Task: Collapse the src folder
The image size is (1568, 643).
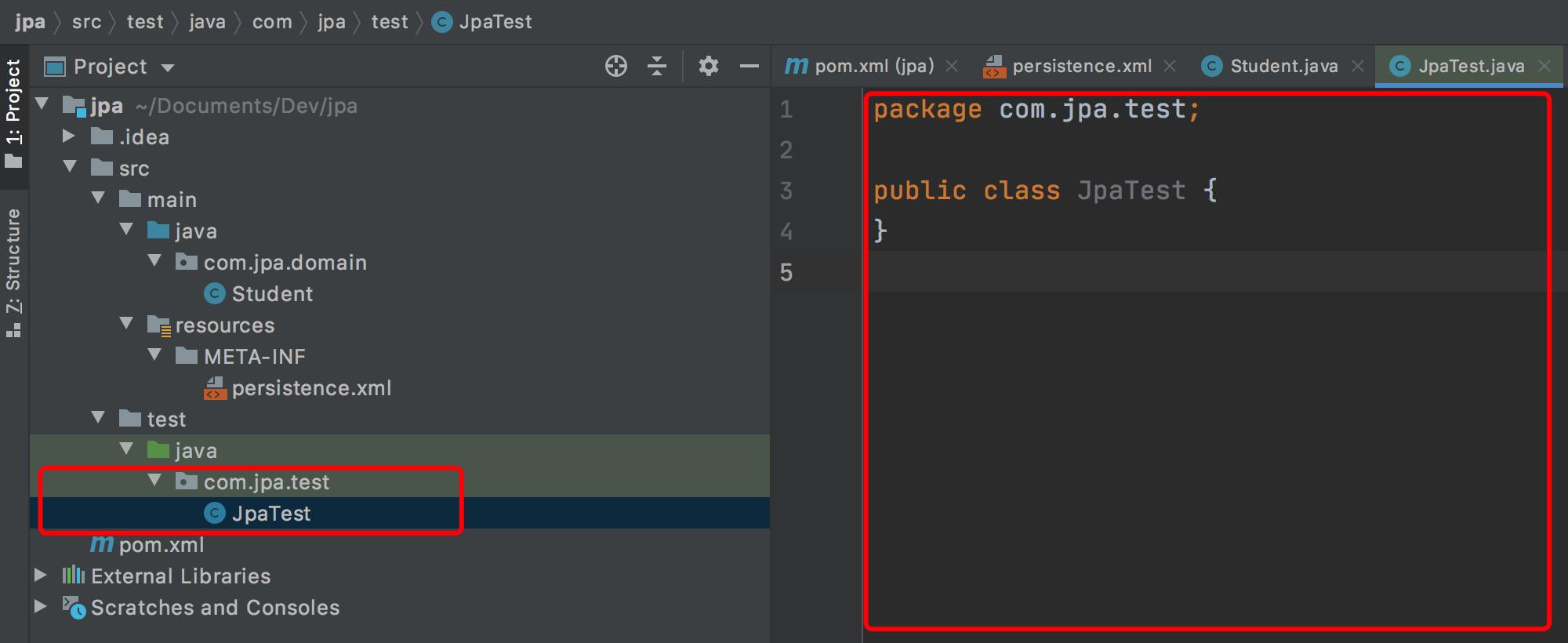Action: pyautogui.click(x=71, y=166)
